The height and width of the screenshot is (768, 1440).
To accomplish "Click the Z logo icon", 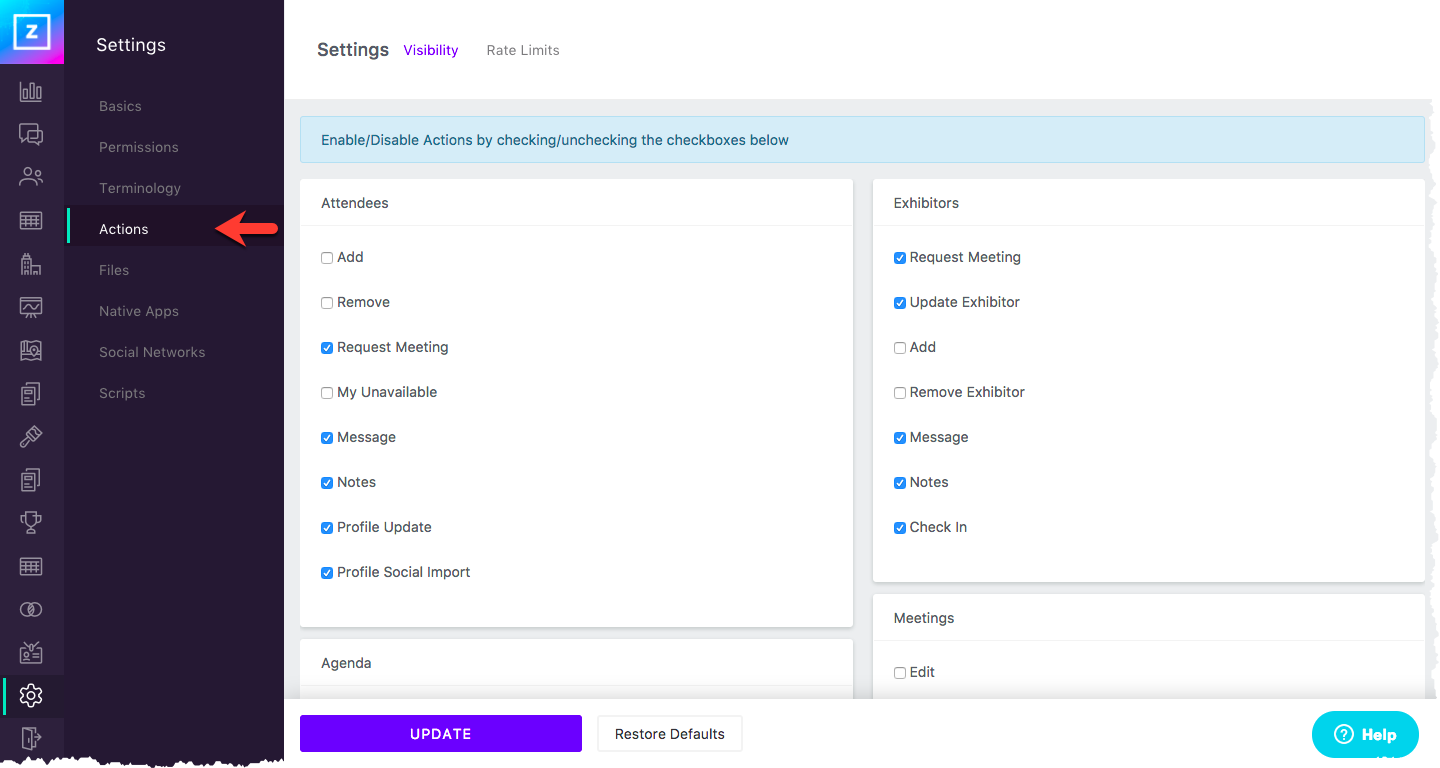I will click(x=32, y=32).
